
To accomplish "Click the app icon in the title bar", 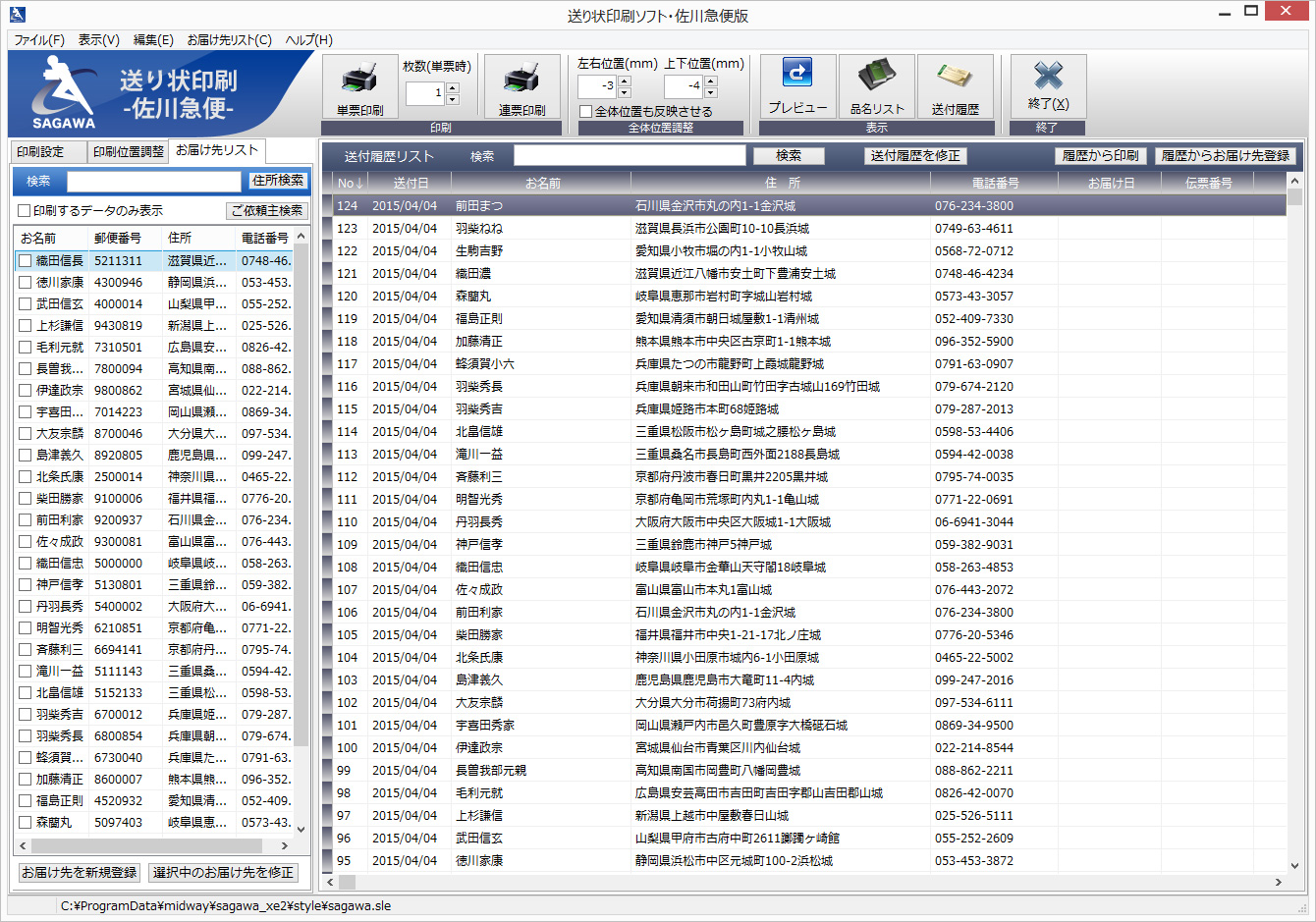I will pyautogui.click(x=17, y=15).
